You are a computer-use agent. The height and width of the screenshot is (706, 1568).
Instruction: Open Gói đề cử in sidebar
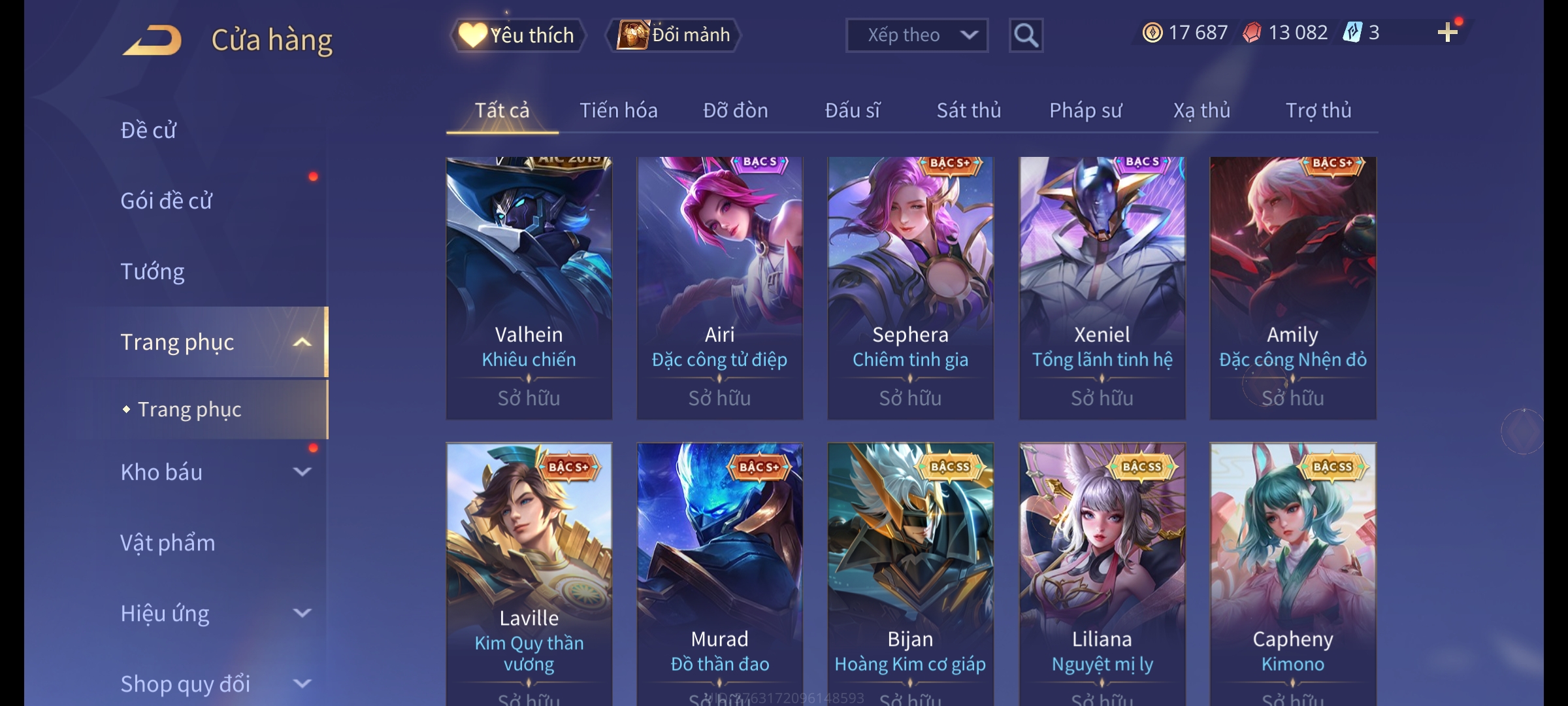166,201
